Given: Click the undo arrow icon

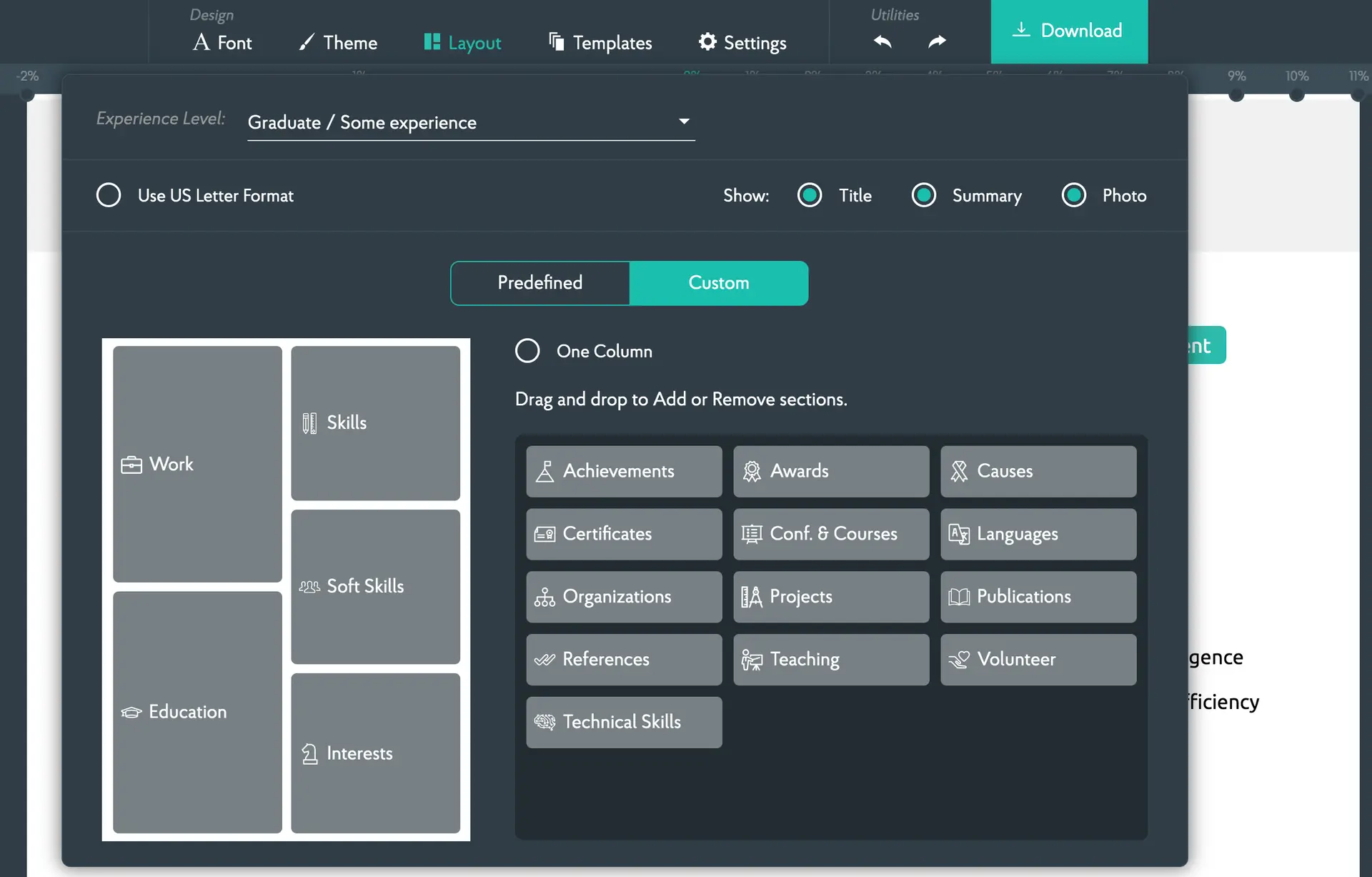Looking at the screenshot, I should pos(883,41).
